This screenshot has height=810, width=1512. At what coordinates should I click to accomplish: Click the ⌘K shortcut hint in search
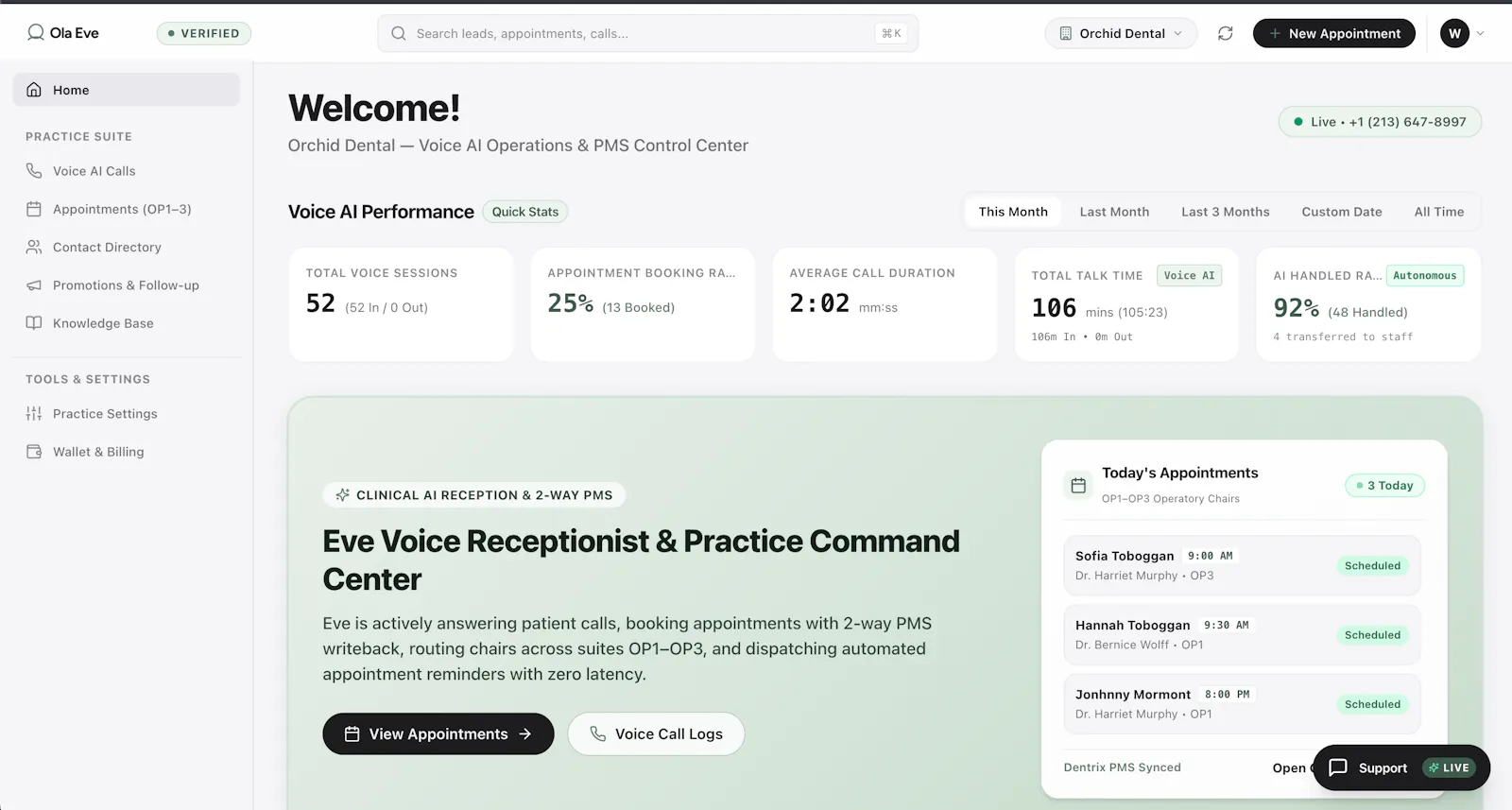click(891, 33)
